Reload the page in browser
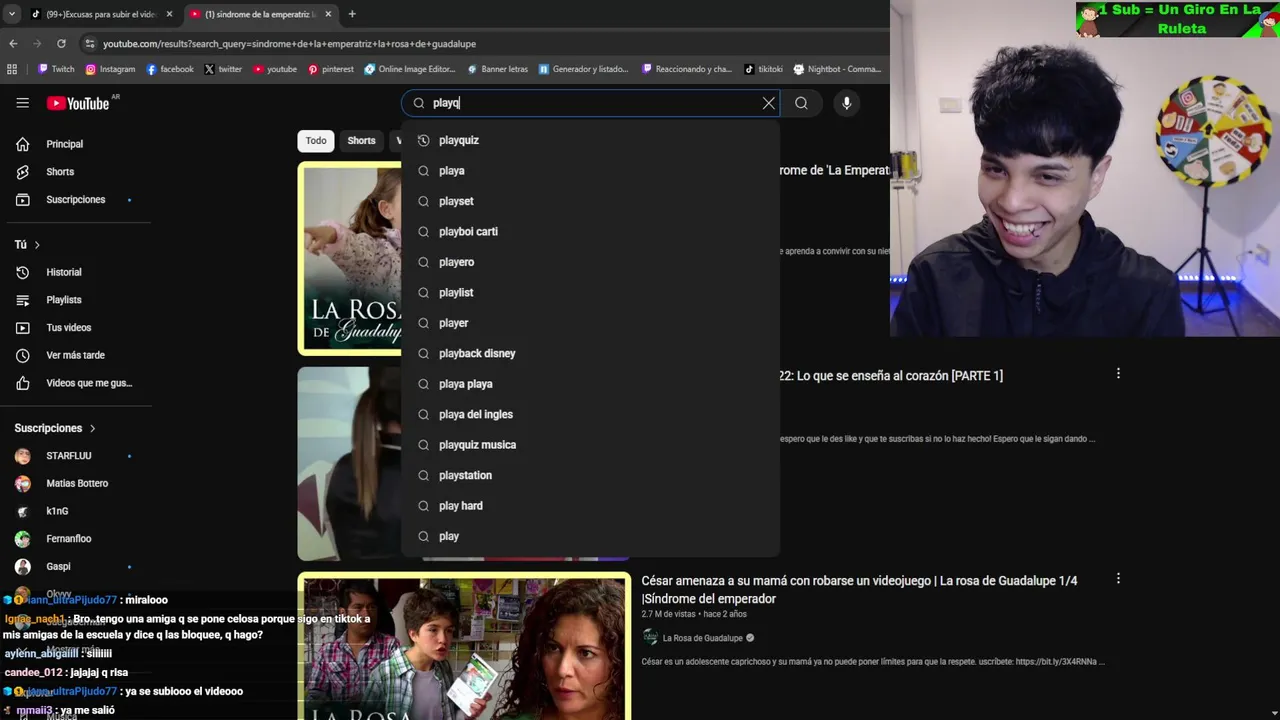The image size is (1280, 720). [61, 44]
